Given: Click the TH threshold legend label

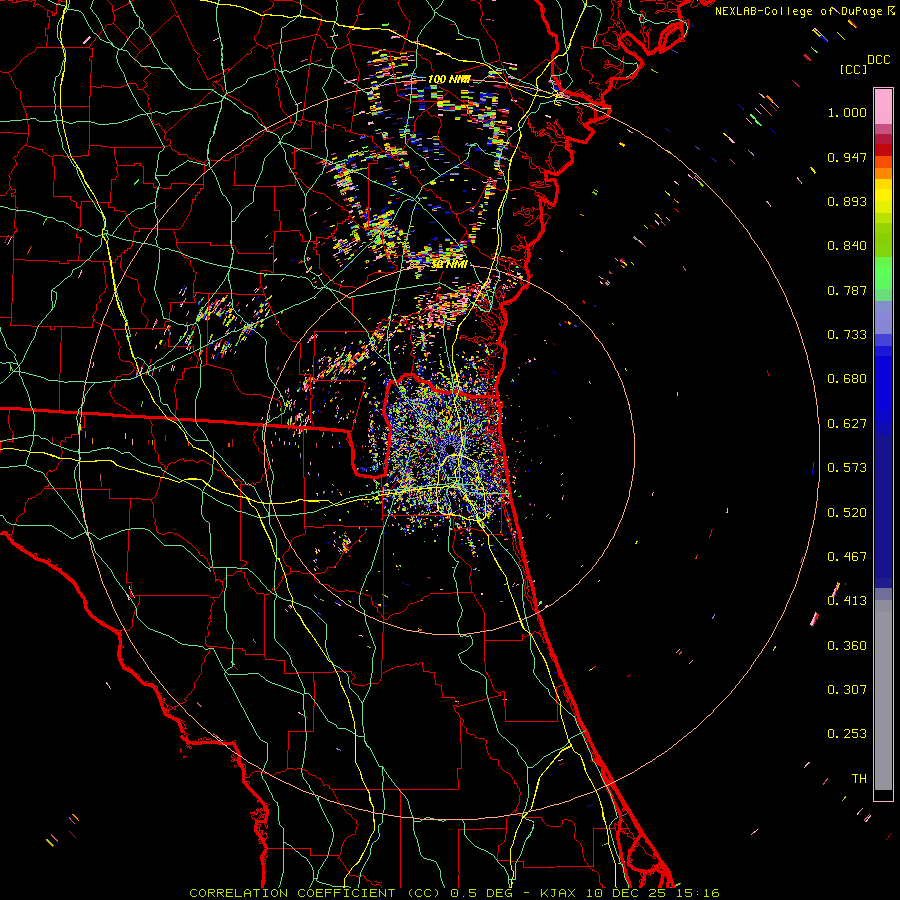Looking at the screenshot, I should [x=859, y=779].
